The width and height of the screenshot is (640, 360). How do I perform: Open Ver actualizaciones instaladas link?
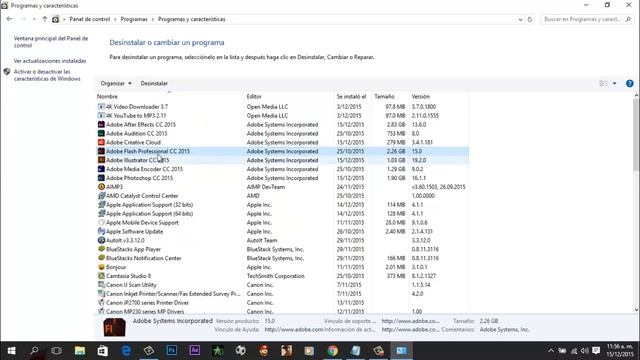50,61
